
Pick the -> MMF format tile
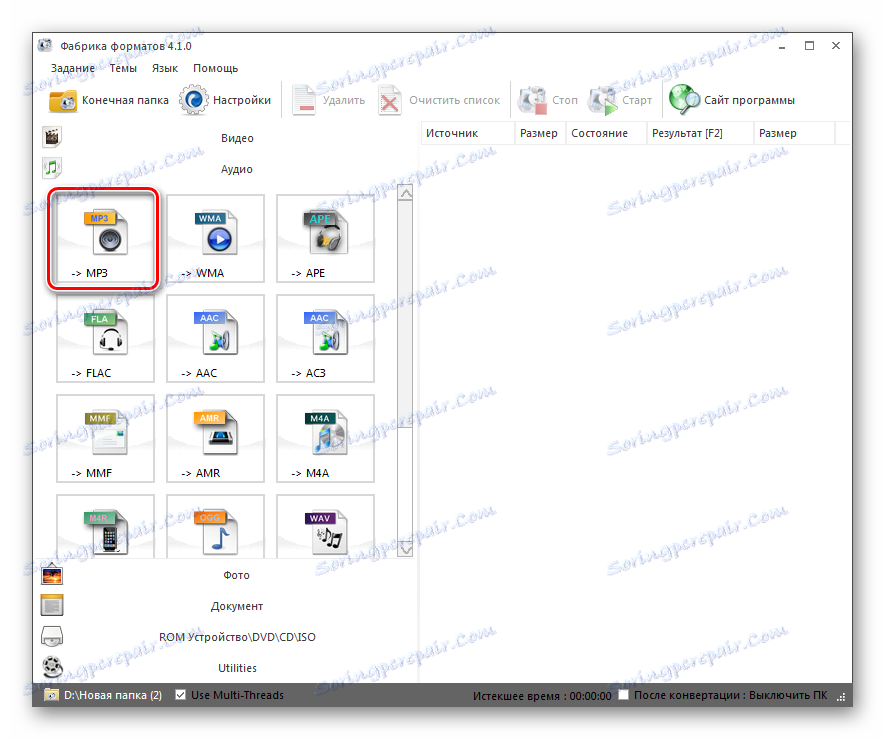click(x=105, y=439)
